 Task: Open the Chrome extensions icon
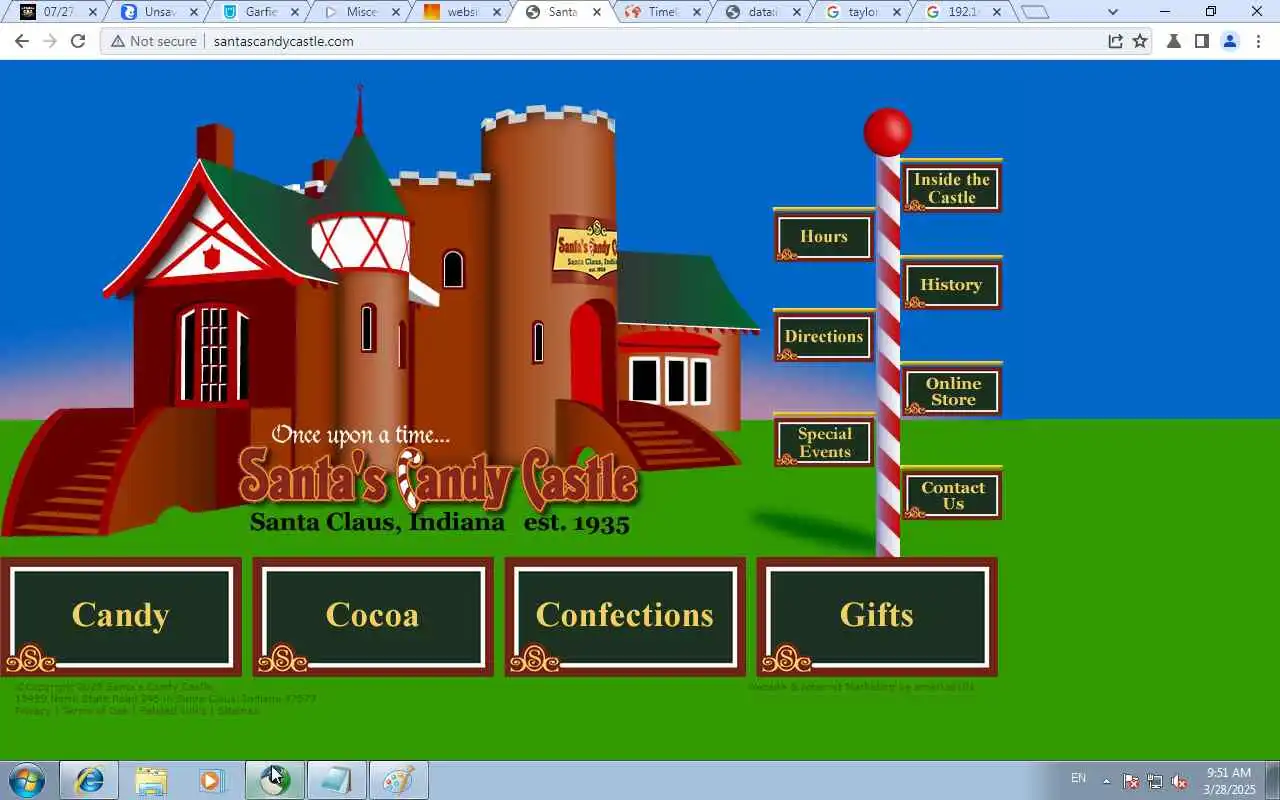pyautogui.click(x=1174, y=41)
